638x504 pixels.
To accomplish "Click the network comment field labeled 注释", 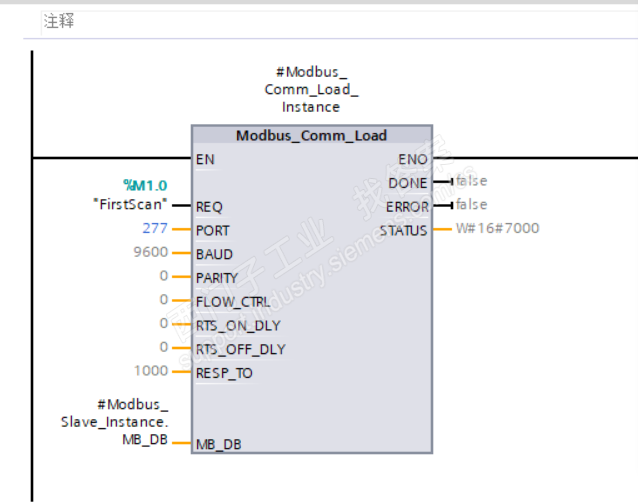I will tap(340, 21).
